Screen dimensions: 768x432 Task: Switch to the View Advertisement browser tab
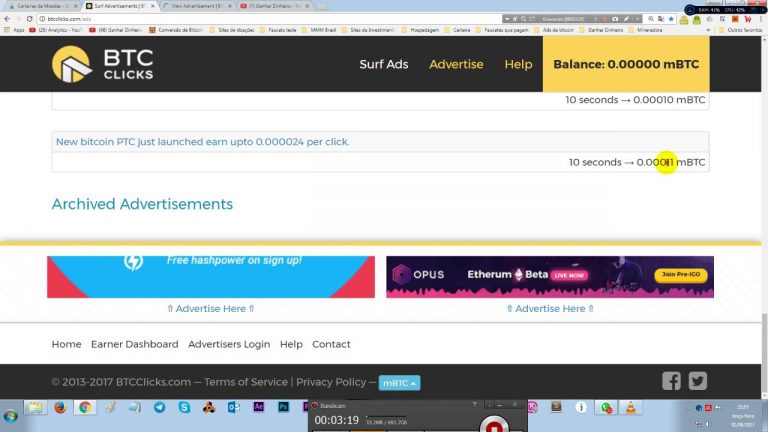tap(197, 6)
